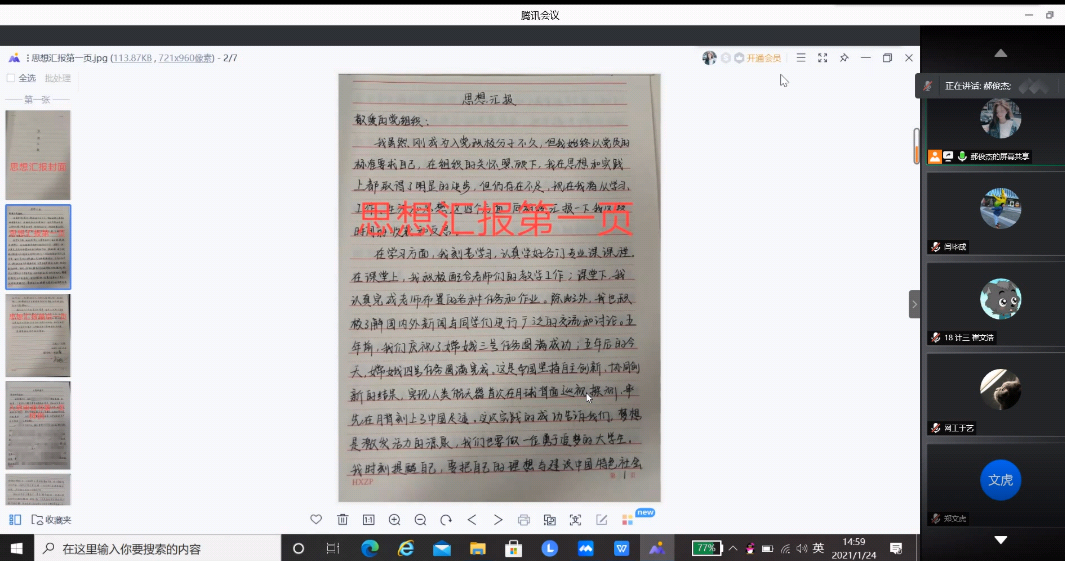This screenshot has width=1065, height=561.
Task: Add the image to favorites with heart icon
Action: click(x=316, y=520)
